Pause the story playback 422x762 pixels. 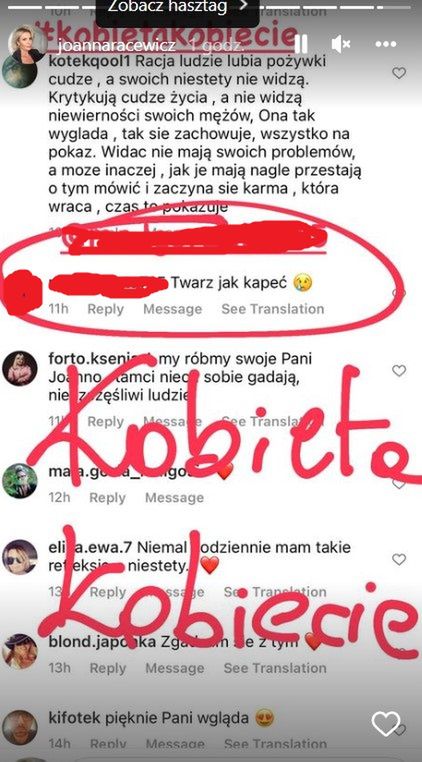pos(301,44)
